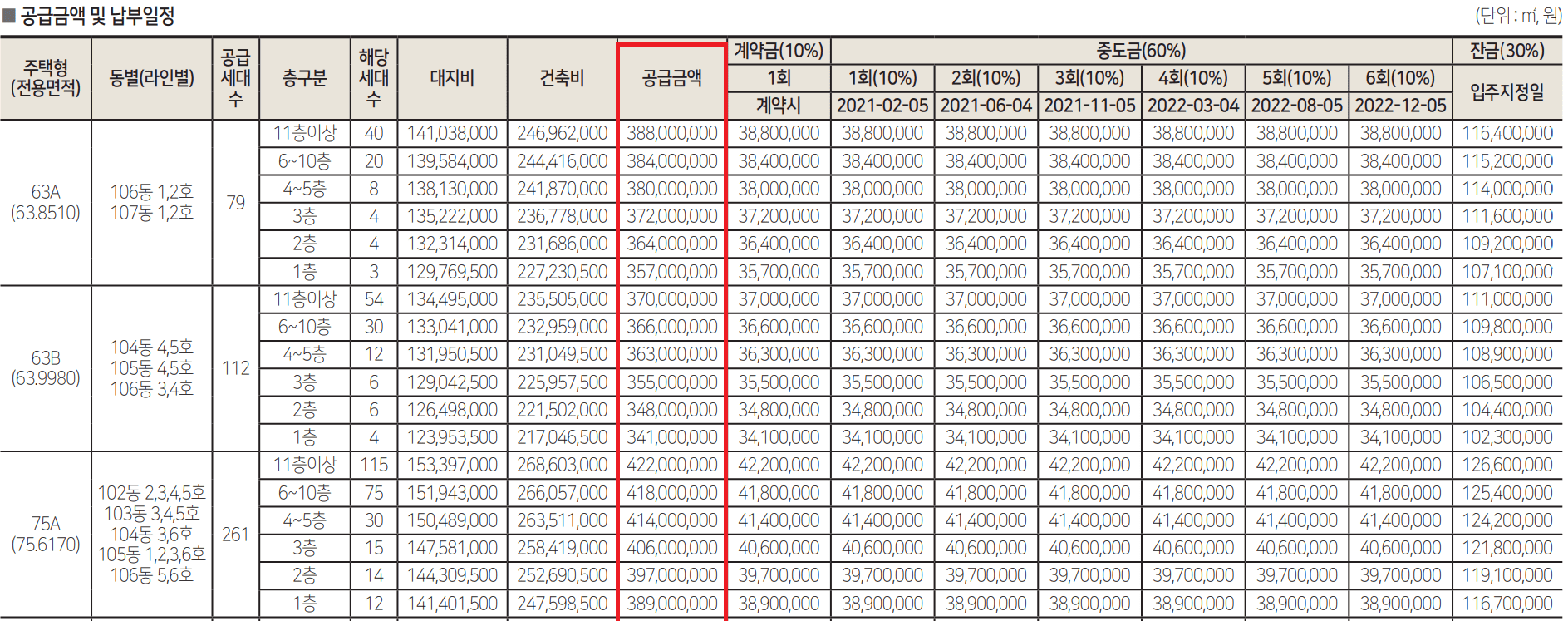The width and height of the screenshot is (1568, 621).
Task: Select construction cost '252,690,500'
Action: (562, 575)
